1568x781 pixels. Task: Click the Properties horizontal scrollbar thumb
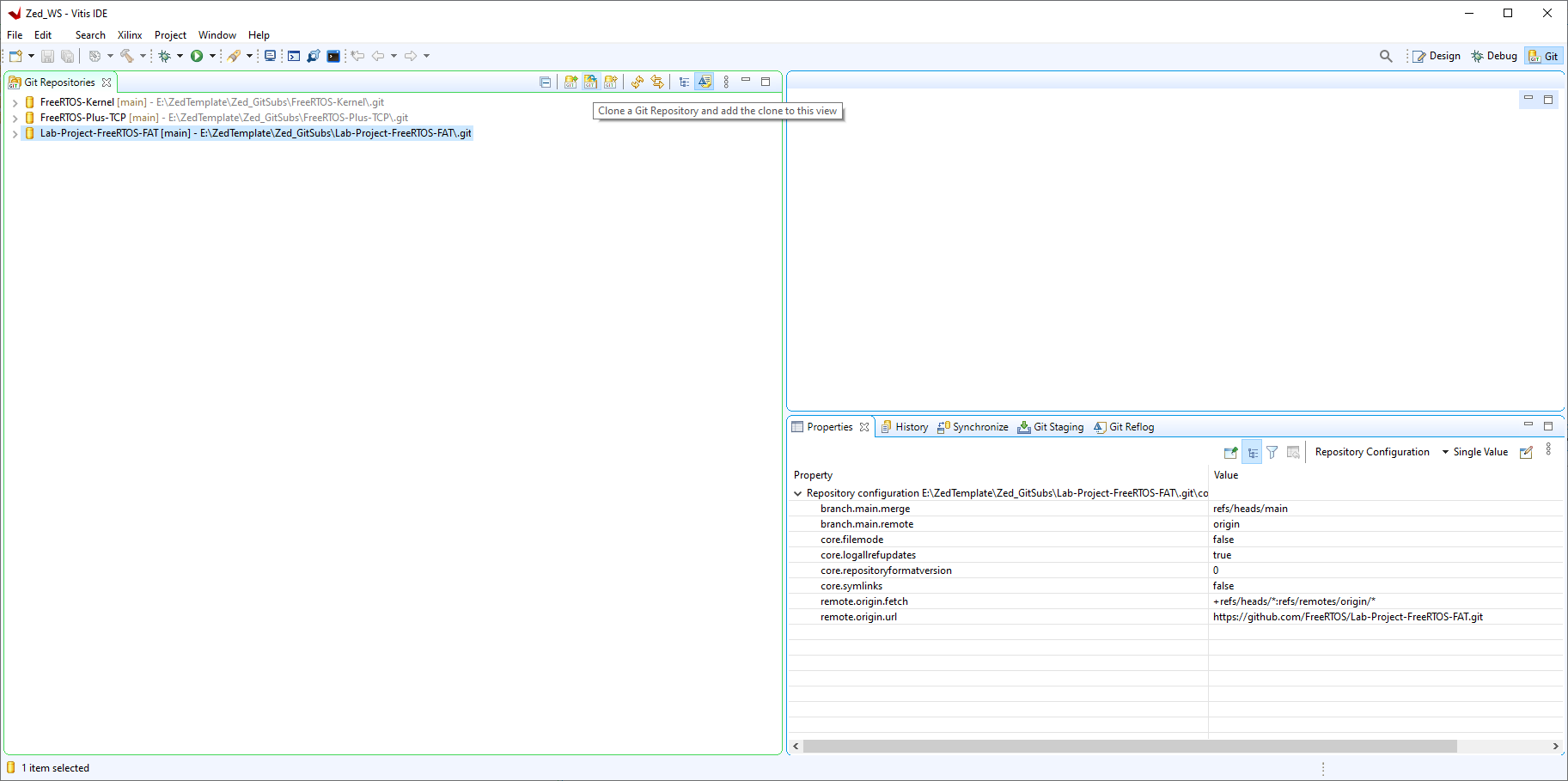coord(1130,746)
